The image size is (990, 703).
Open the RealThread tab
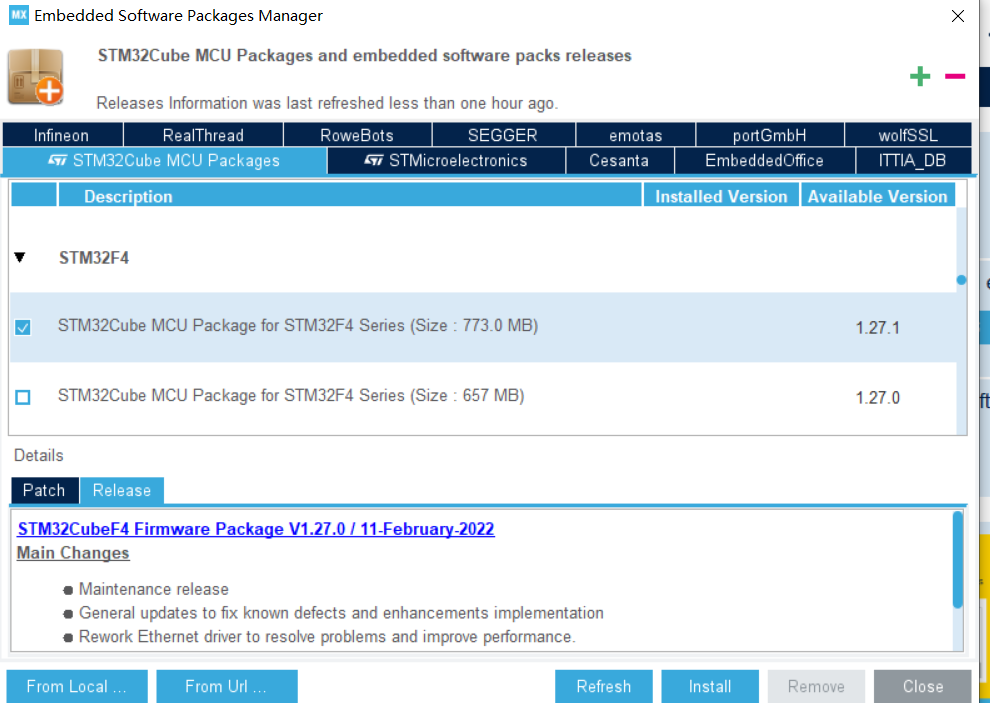click(x=203, y=135)
